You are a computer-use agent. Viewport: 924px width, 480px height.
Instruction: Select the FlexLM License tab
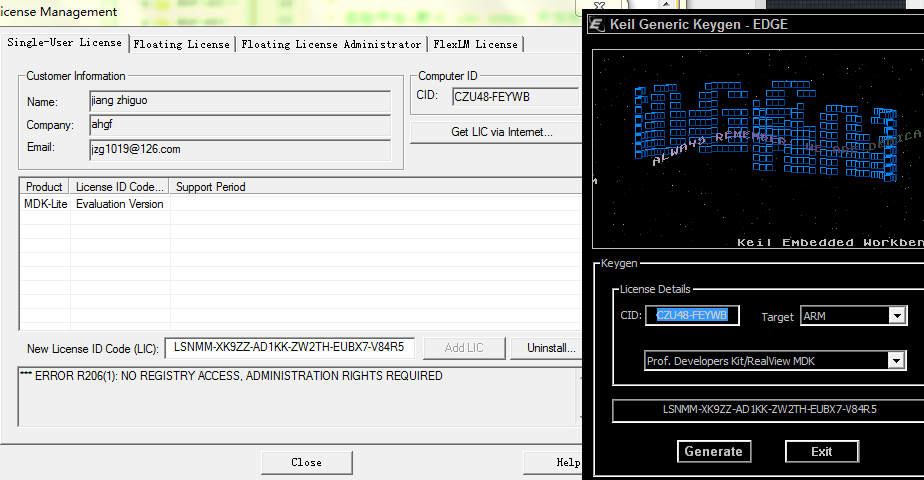(x=475, y=44)
